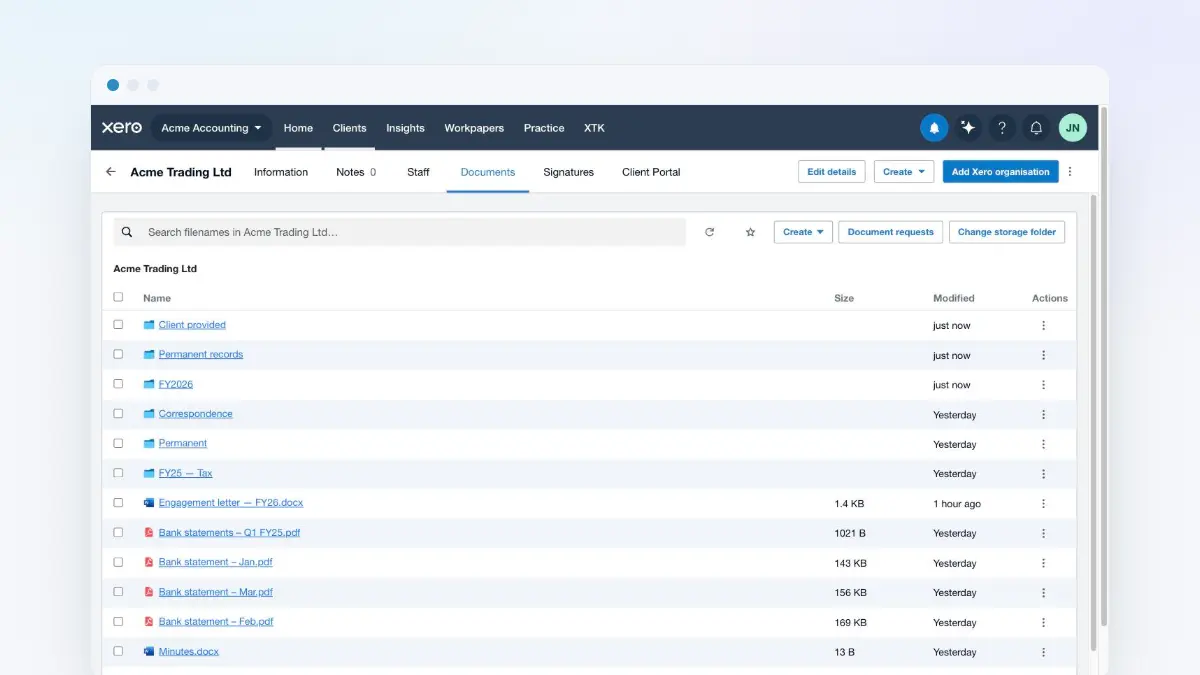Open the Acme Accounting organisation dropdown
Viewport: 1200px width, 675px height.
coord(211,128)
